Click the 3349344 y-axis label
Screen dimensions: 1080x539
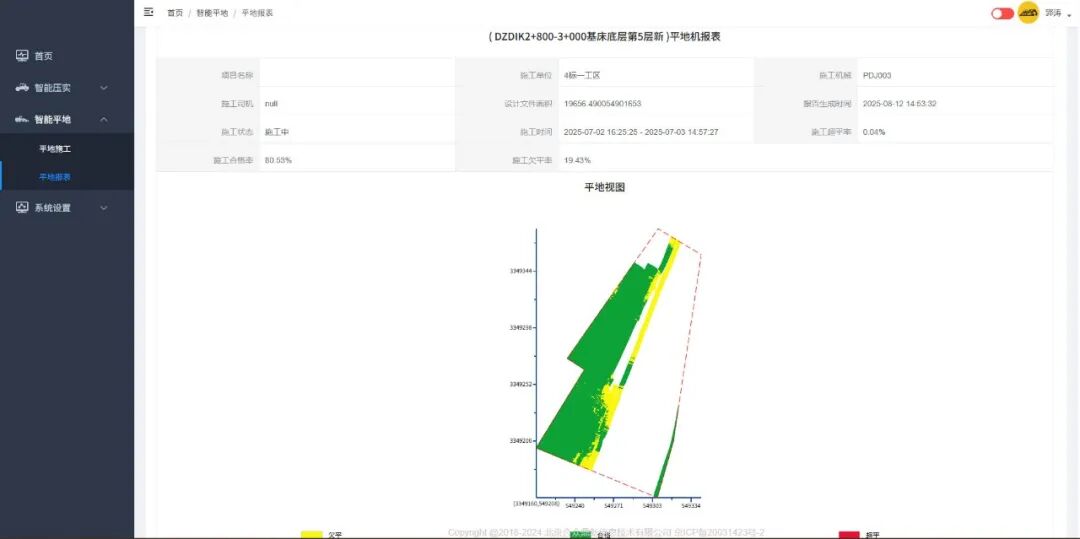pyautogui.click(x=521, y=271)
